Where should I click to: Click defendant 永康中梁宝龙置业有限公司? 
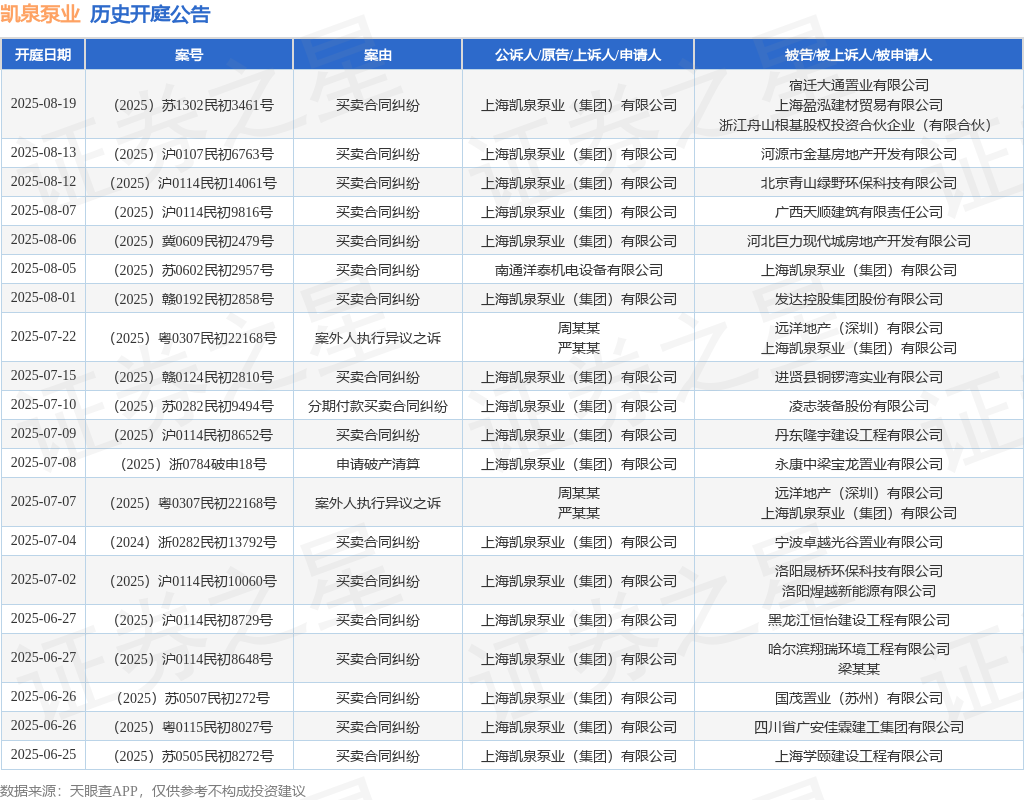pyautogui.click(x=858, y=464)
